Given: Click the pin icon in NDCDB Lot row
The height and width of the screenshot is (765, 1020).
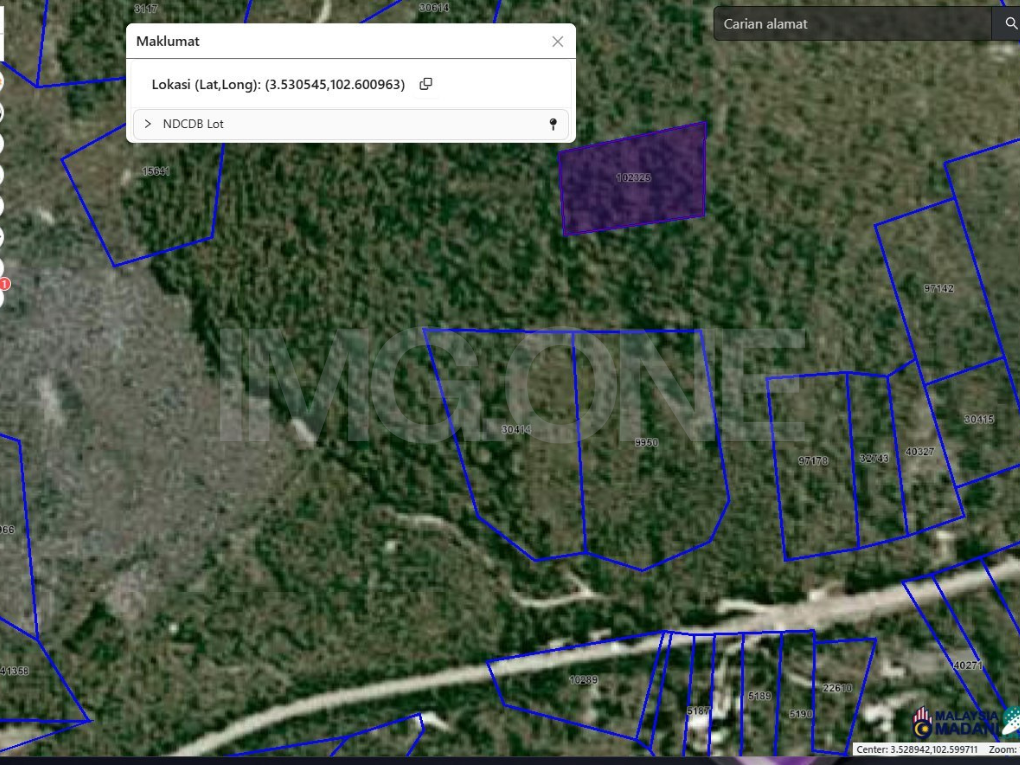Looking at the screenshot, I should 553,124.
